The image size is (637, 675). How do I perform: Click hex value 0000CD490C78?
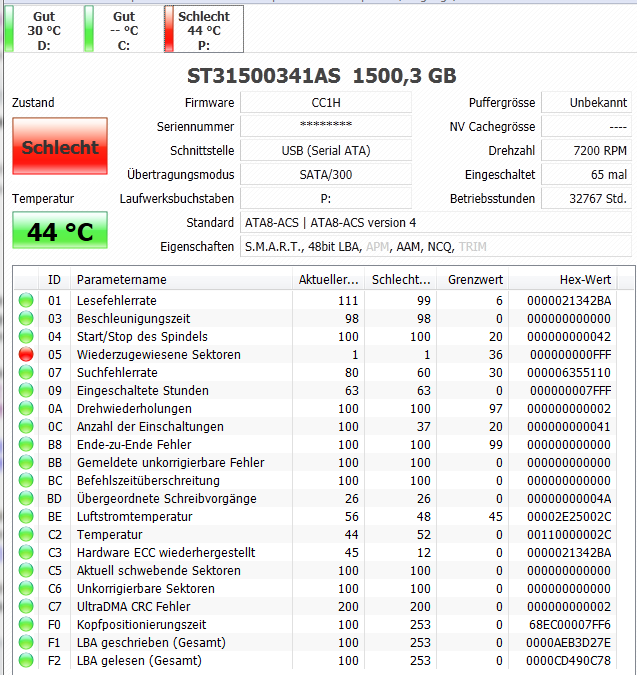568,661
